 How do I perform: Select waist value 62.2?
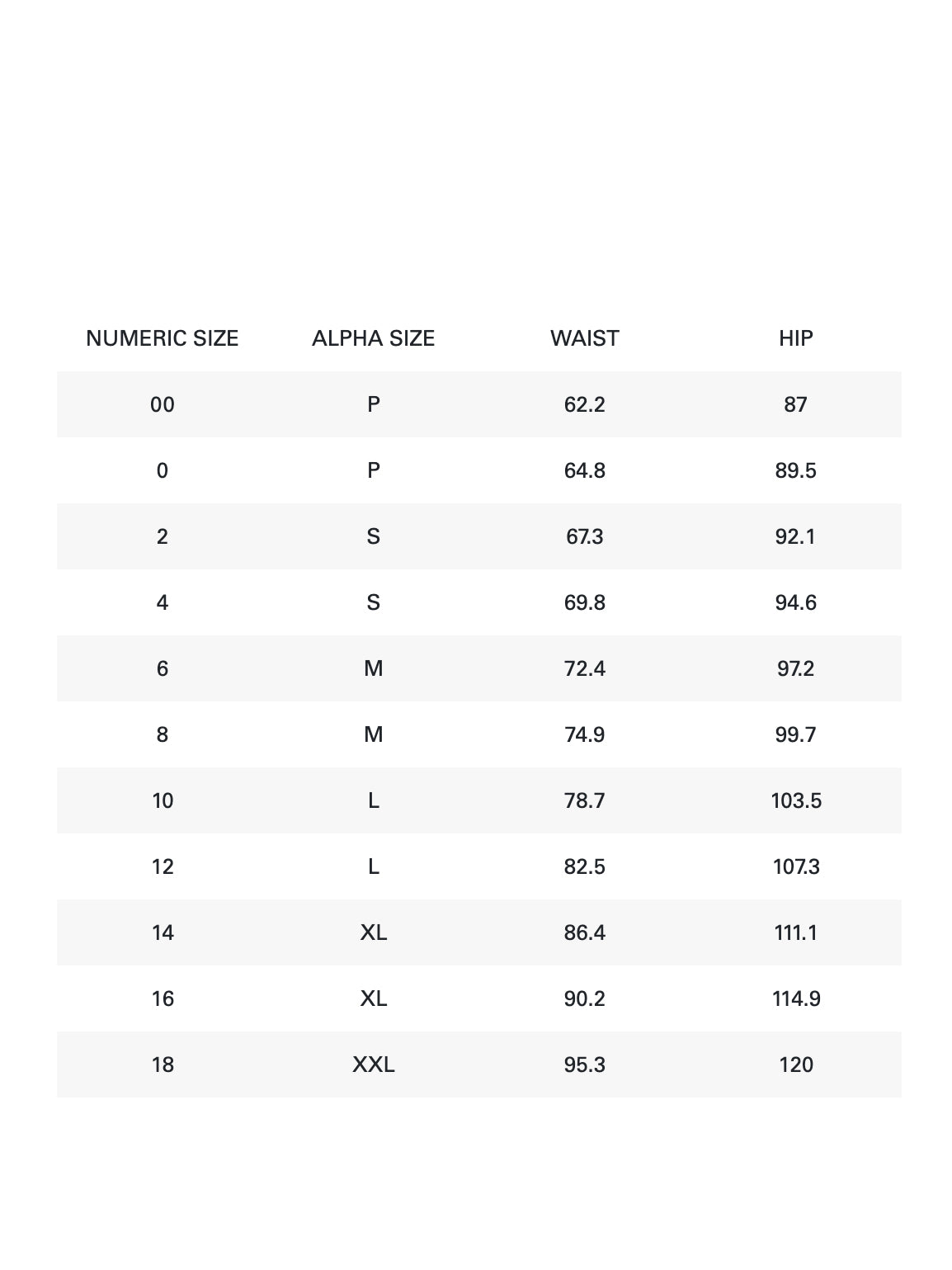pos(584,404)
